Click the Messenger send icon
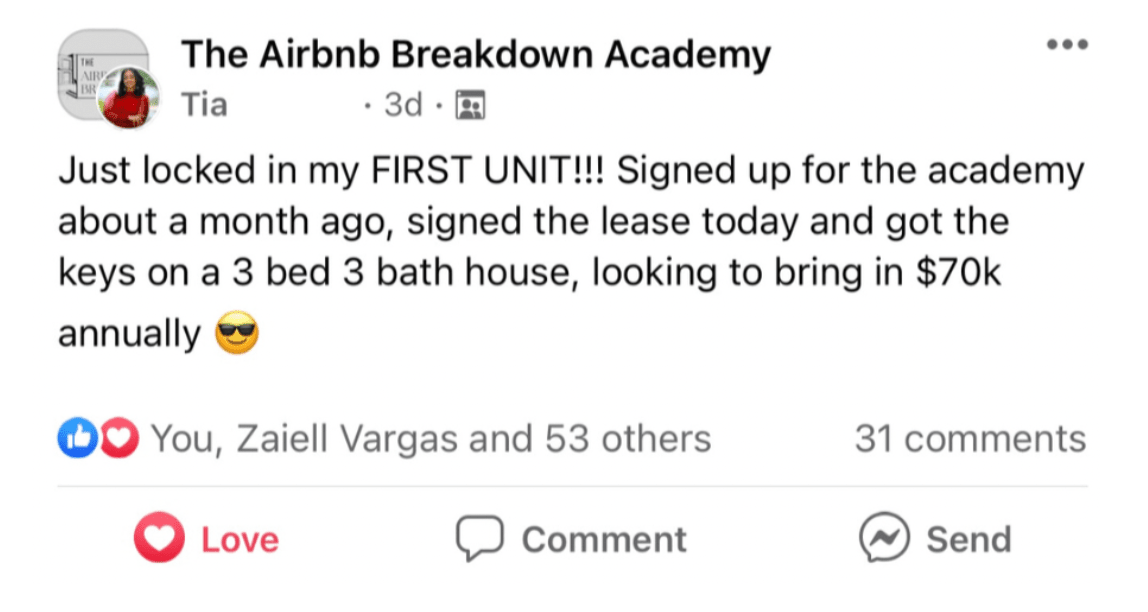 [x=884, y=539]
